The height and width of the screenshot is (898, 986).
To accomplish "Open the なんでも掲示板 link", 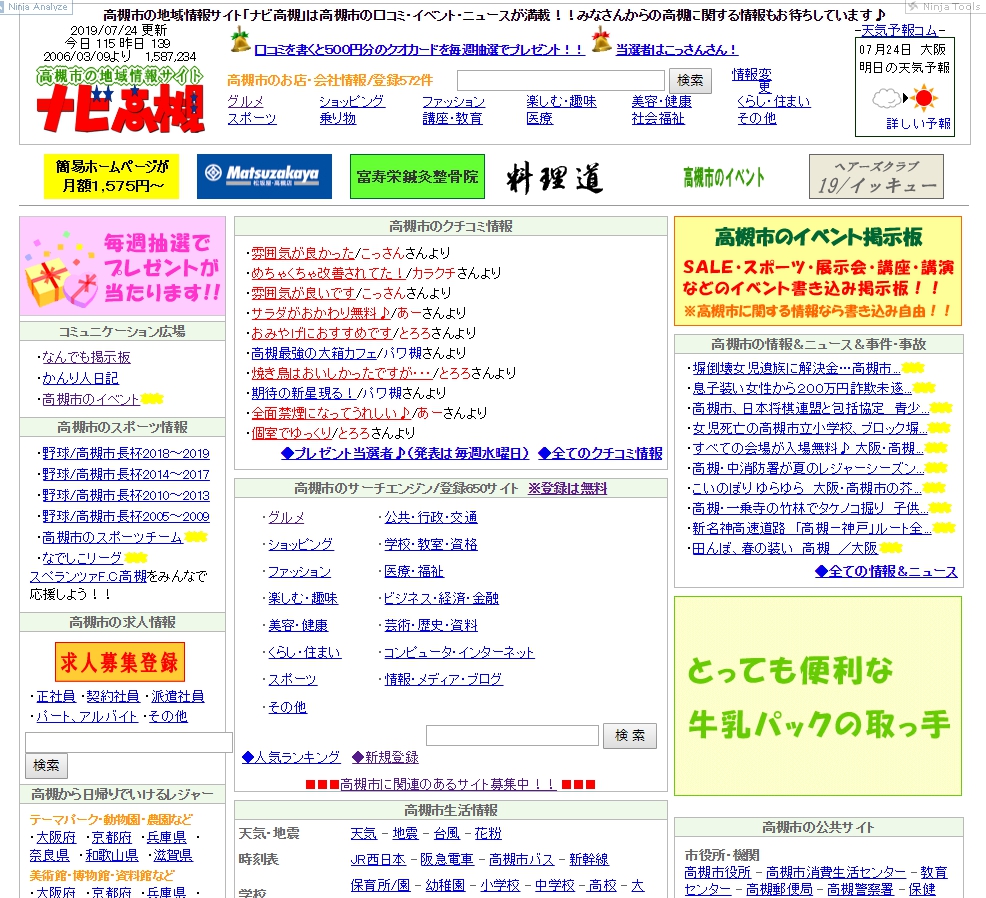I will [86, 357].
